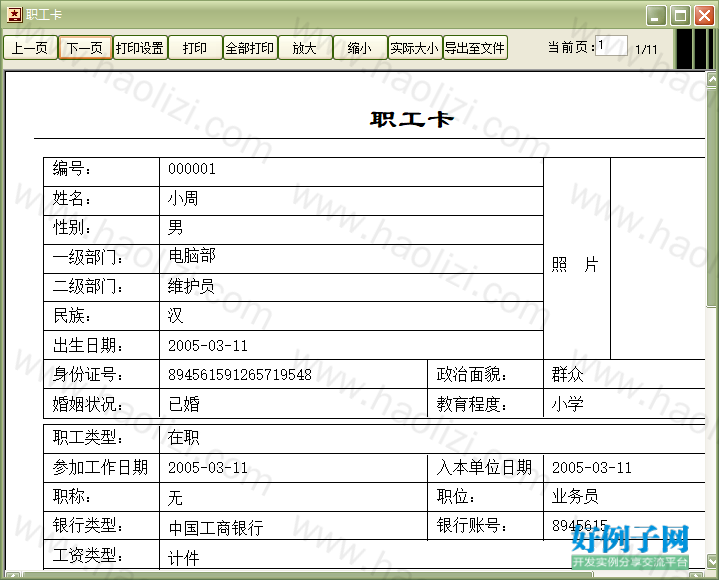
Task: Go to next page with 下一页
Action: coord(85,48)
